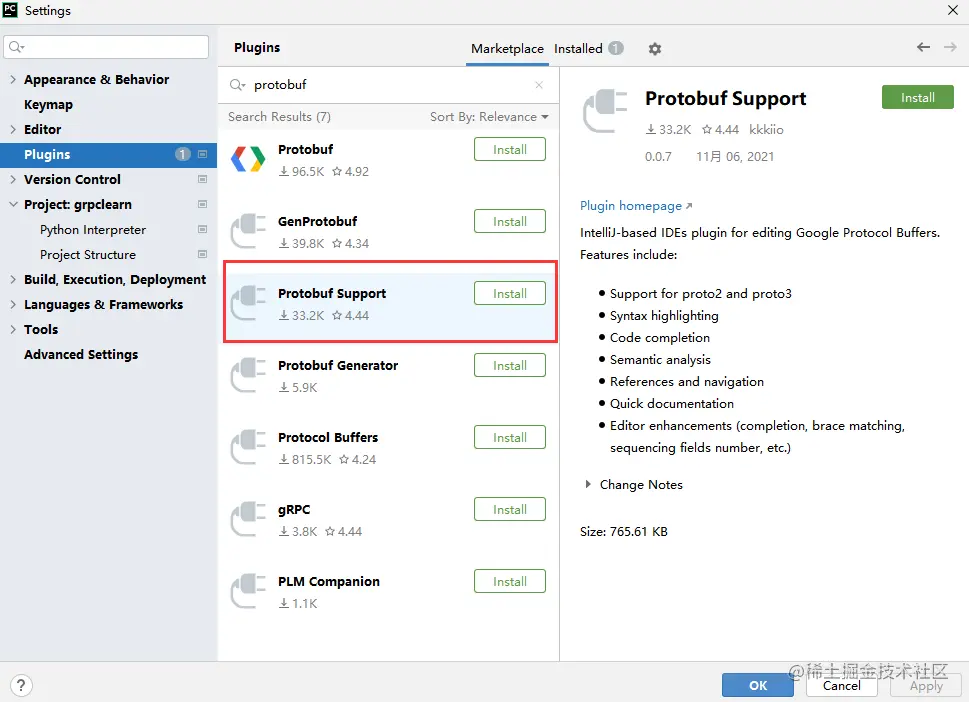The width and height of the screenshot is (969, 702).
Task: Click the Protocol Buffers plugin plug icon
Action: [248, 447]
